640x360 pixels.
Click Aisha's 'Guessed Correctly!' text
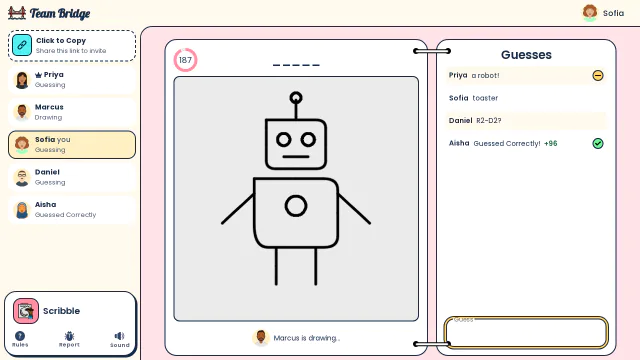(x=507, y=144)
